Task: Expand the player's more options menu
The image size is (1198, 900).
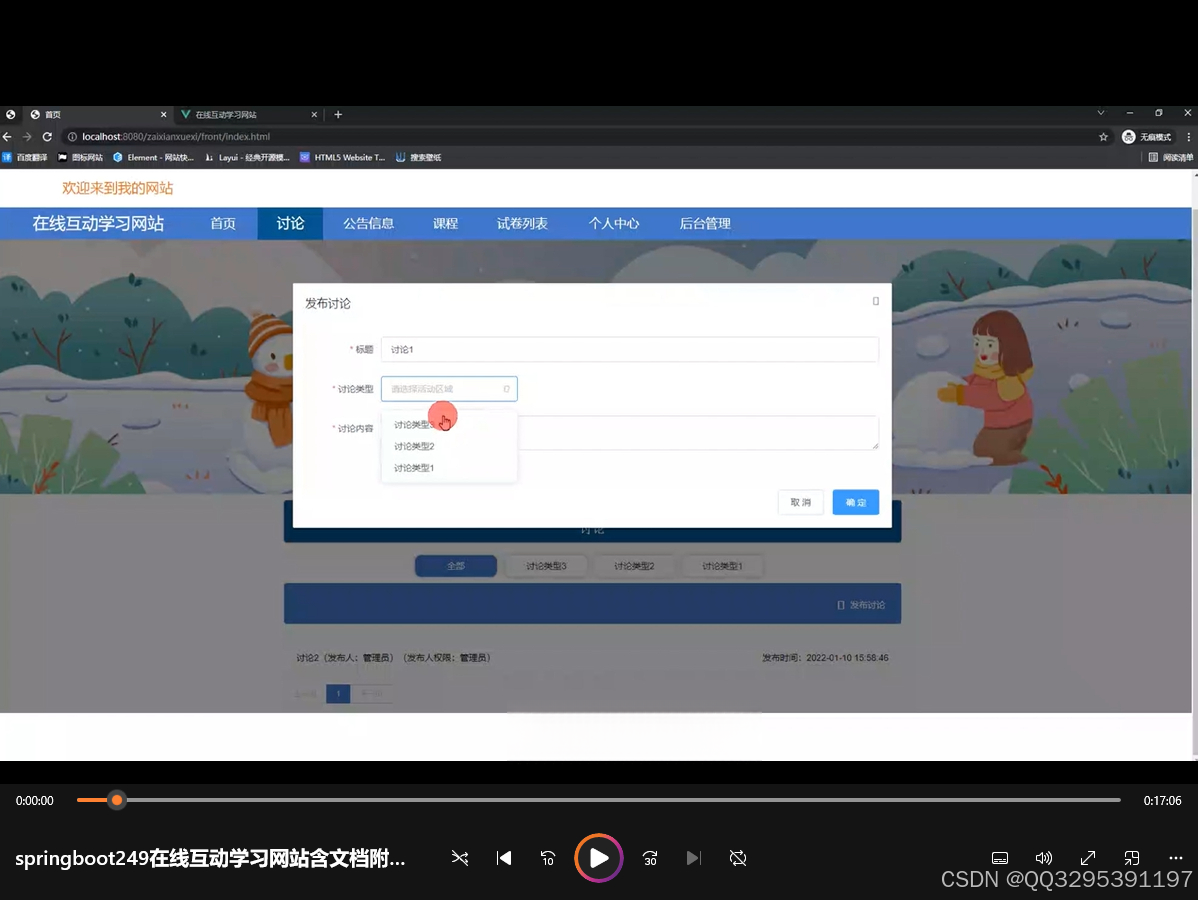Action: (x=1175, y=858)
